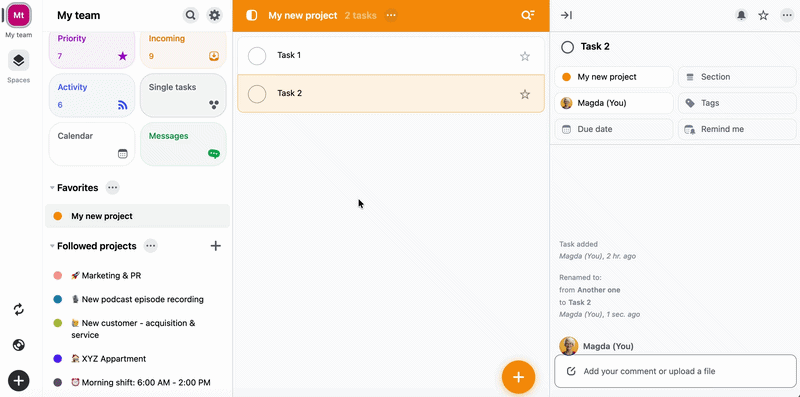Click Task 2 title in details pane
Image resolution: width=800 pixels, height=397 pixels.
[595, 46]
